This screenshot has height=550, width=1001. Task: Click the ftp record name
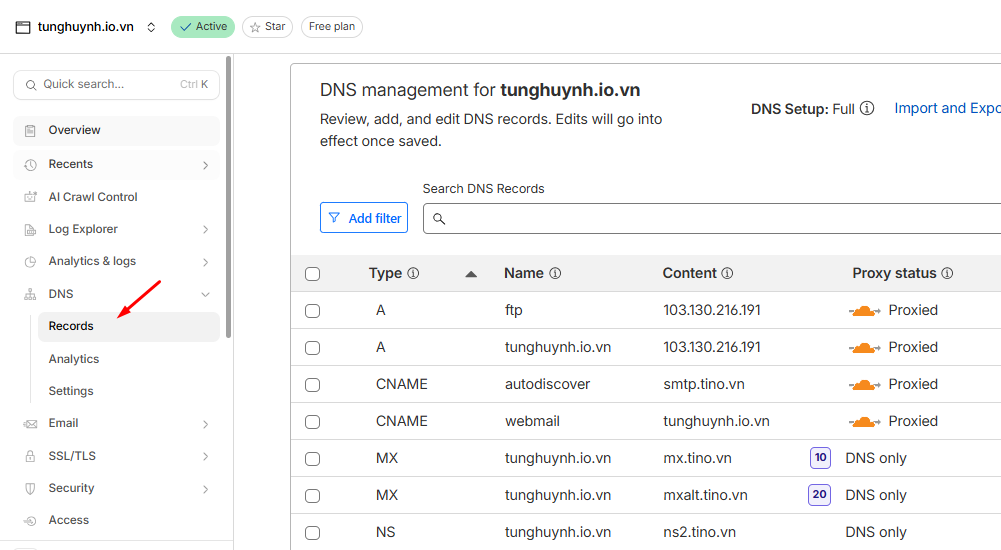pyautogui.click(x=513, y=310)
